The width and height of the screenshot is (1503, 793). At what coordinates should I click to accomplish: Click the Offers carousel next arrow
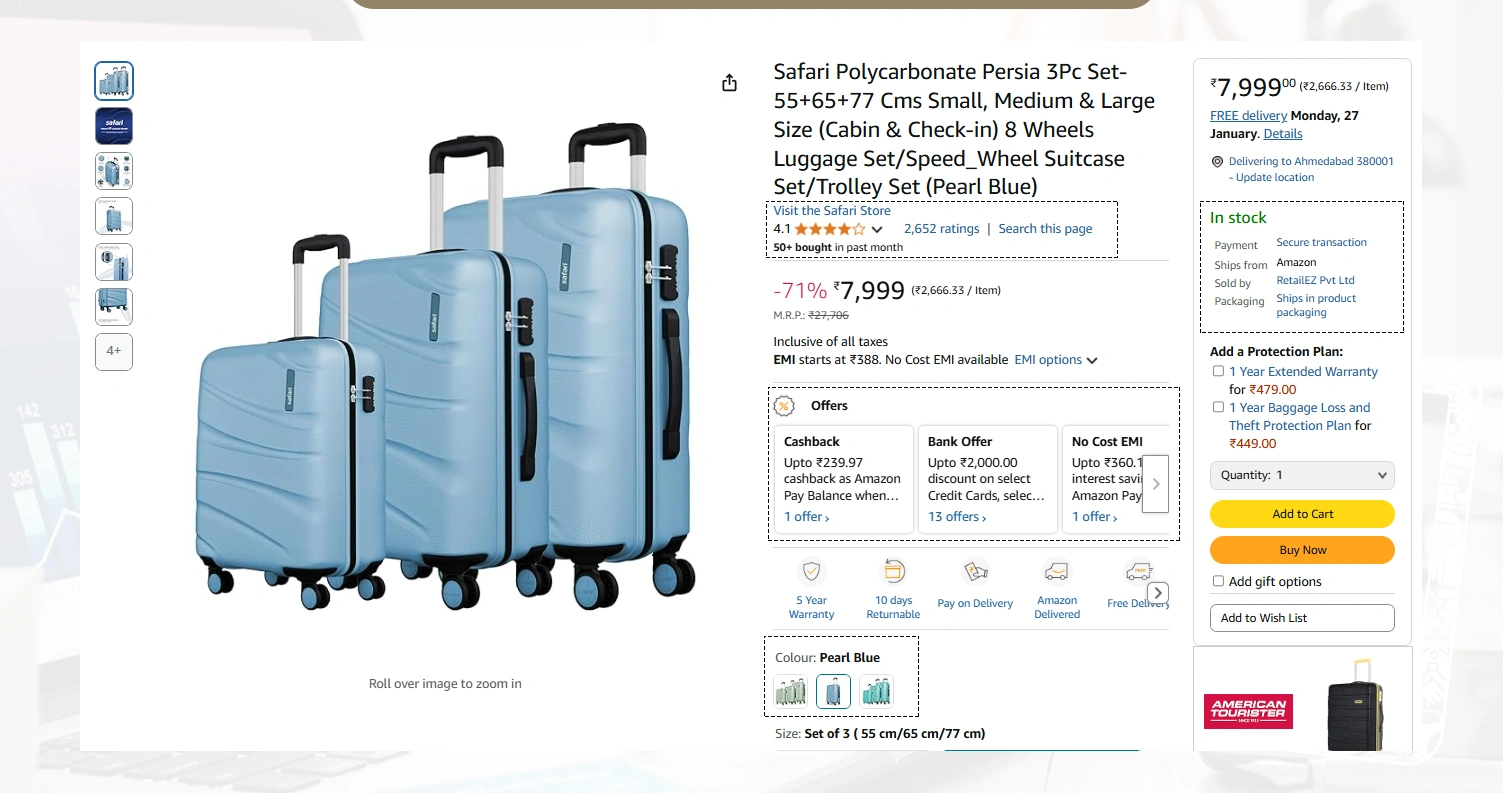coord(1155,484)
